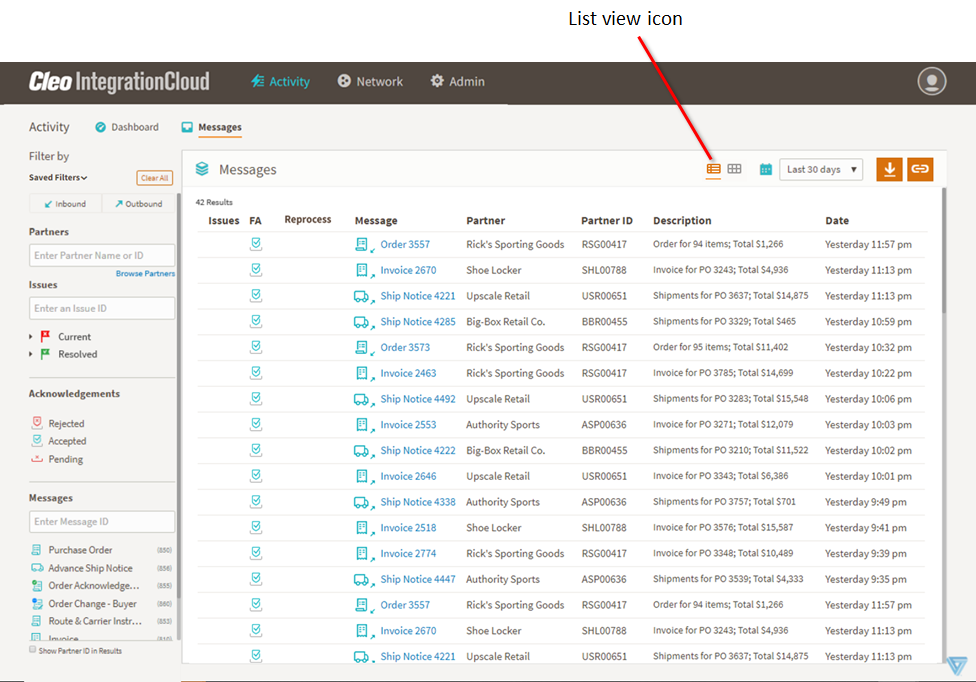This screenshot has width=976, height=682.
Task: Filter by Purchase Order message type
Action: (80, 550)
